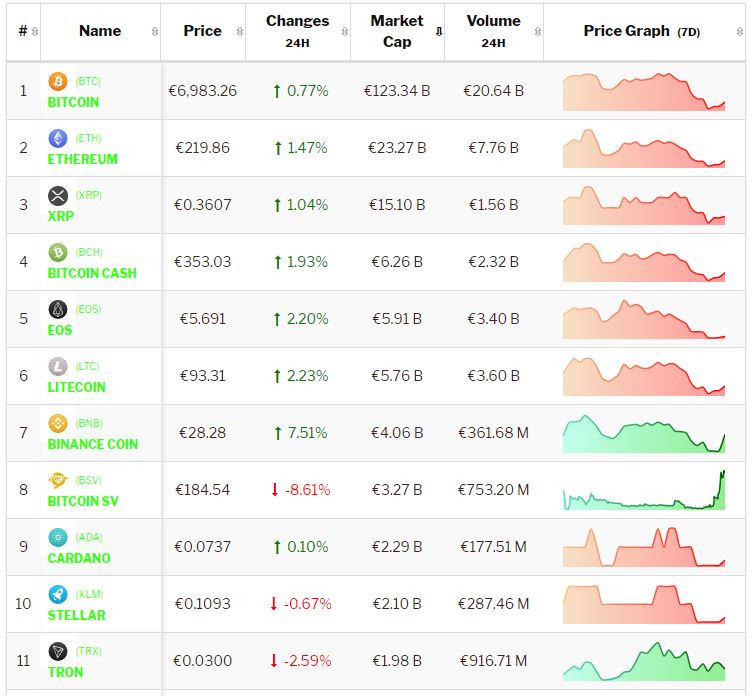This screenshot has width=756, height=696.
Task: Click the Cardano coin logo icon
Action: (x=57, y=537)
